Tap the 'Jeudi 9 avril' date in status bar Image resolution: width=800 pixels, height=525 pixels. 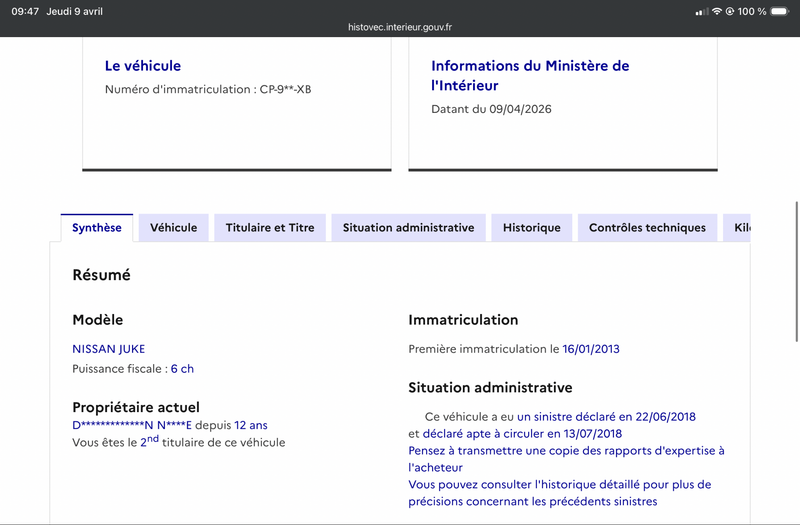pos(74,11)
